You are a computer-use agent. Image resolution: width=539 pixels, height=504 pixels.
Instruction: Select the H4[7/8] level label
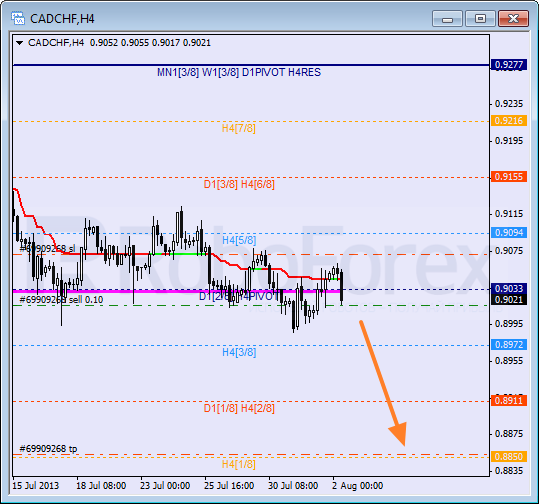tap(239, 128)
